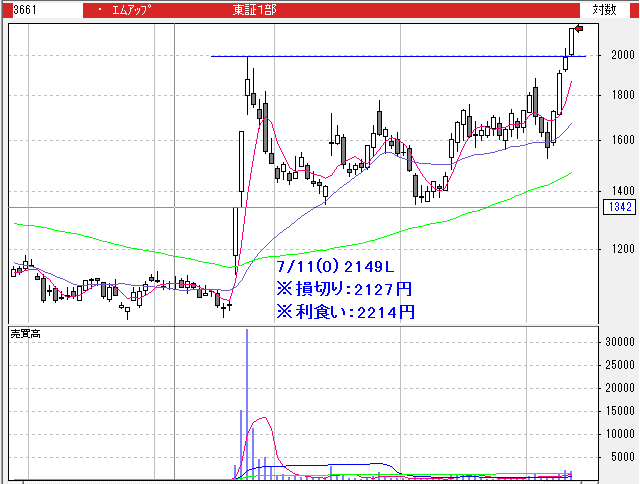Click the 損切り:2127円 stop-loss annotation
This screenshot has height=484, width=640.
[344, 290]
